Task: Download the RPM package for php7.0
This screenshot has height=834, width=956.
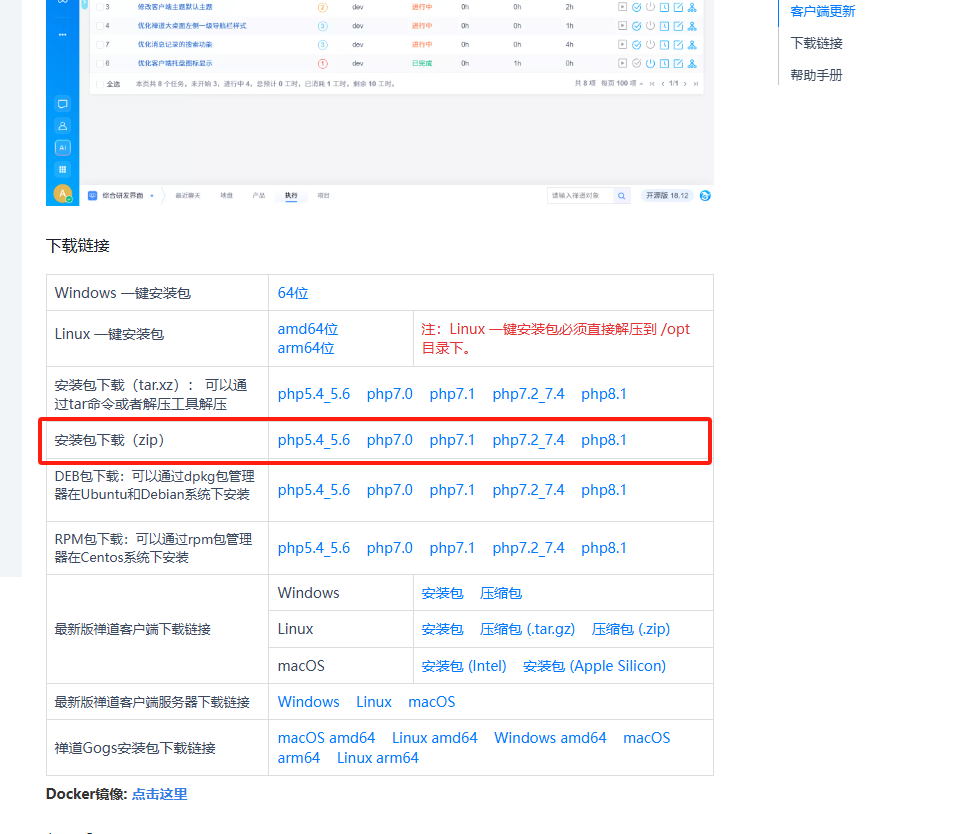Action: 390,548
